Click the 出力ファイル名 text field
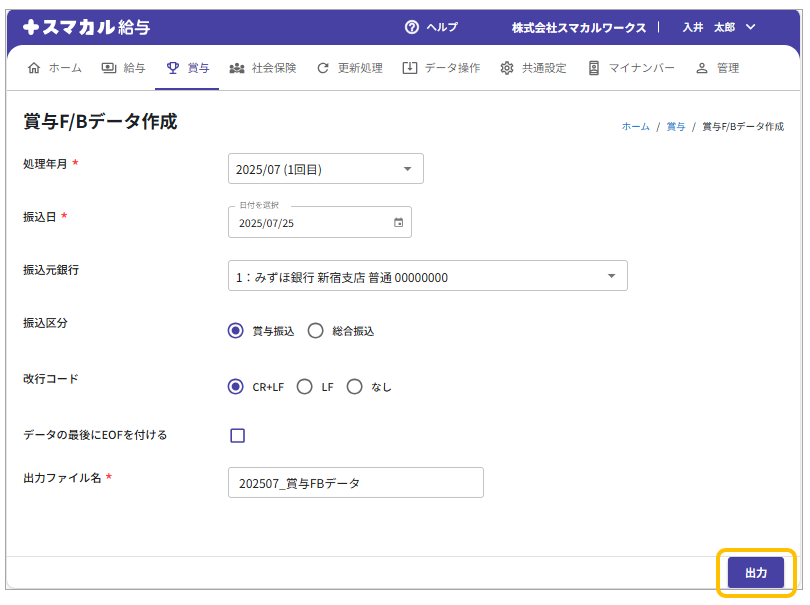The width and height of the screenshot is (810, 605). pos(355,483)
